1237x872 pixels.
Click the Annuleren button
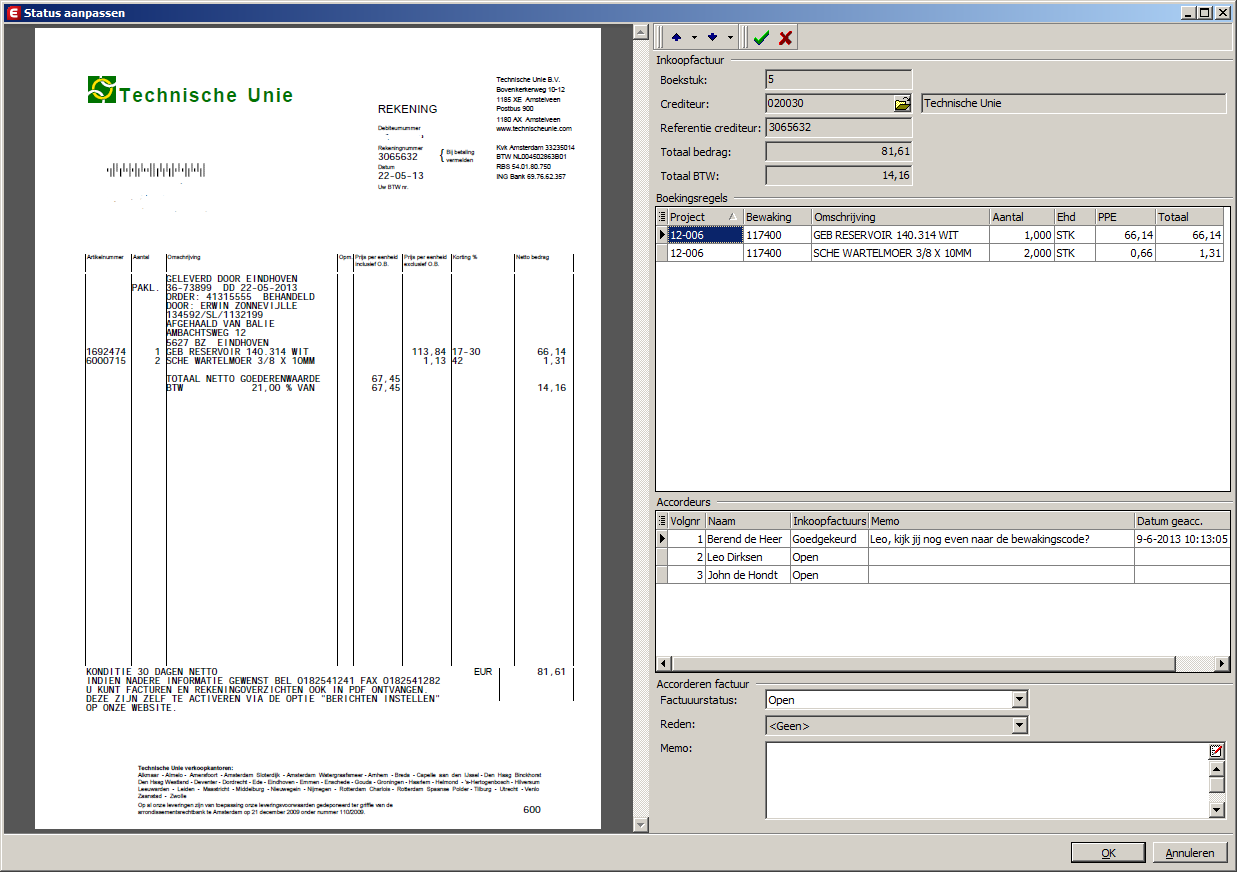pos(1190,853)
